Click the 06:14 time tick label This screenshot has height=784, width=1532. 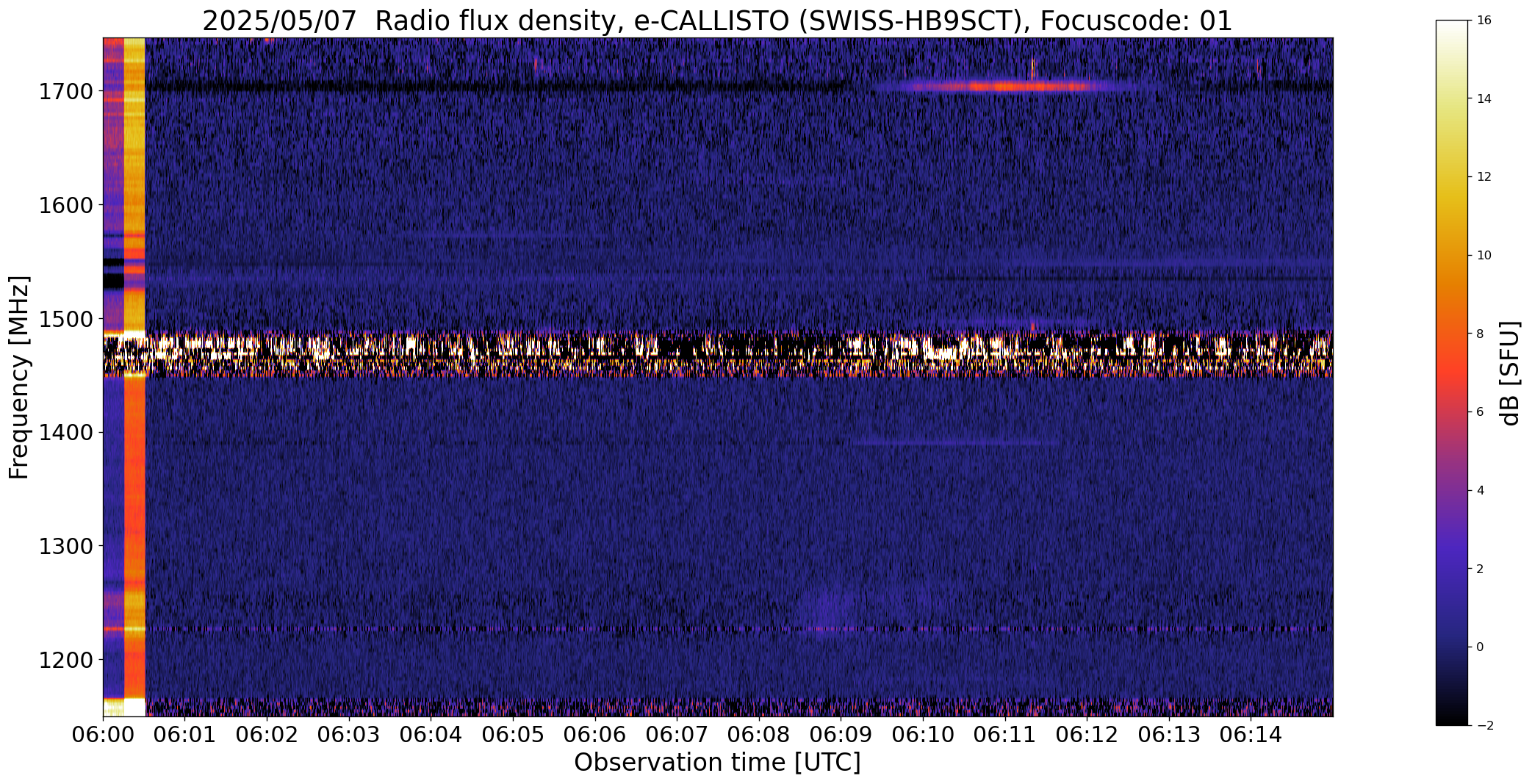pos(1251,735)
